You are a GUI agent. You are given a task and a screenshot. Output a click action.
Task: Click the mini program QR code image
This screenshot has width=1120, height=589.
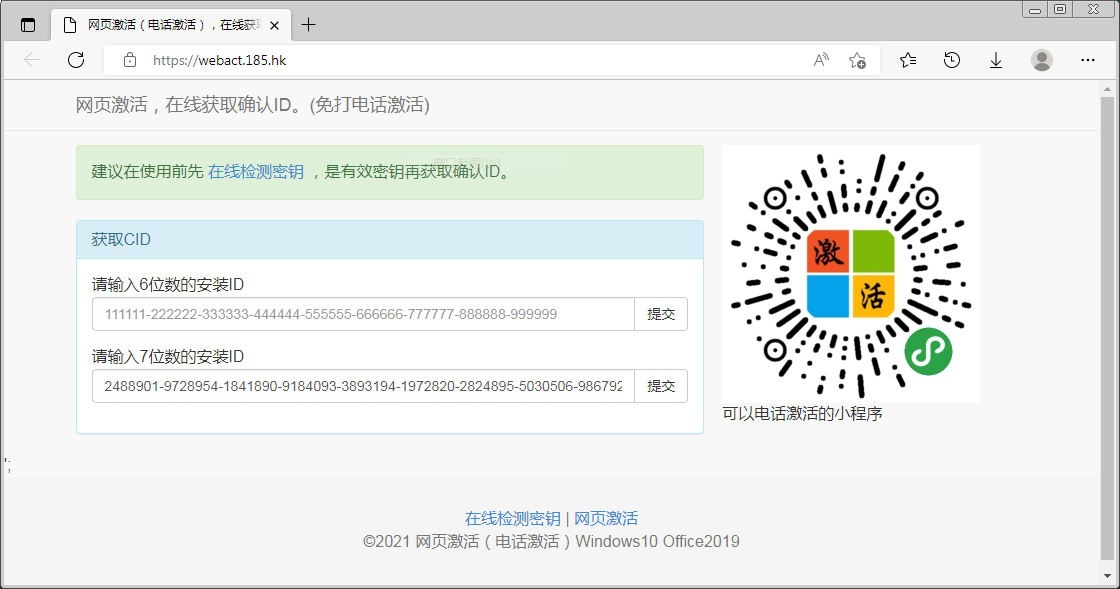point(850,274)
